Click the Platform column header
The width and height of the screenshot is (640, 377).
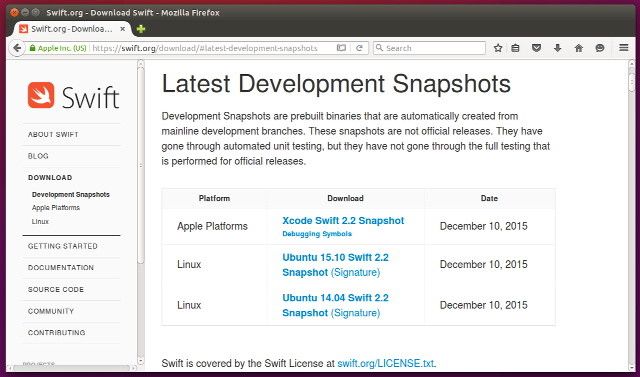click(x=214, y=198)
